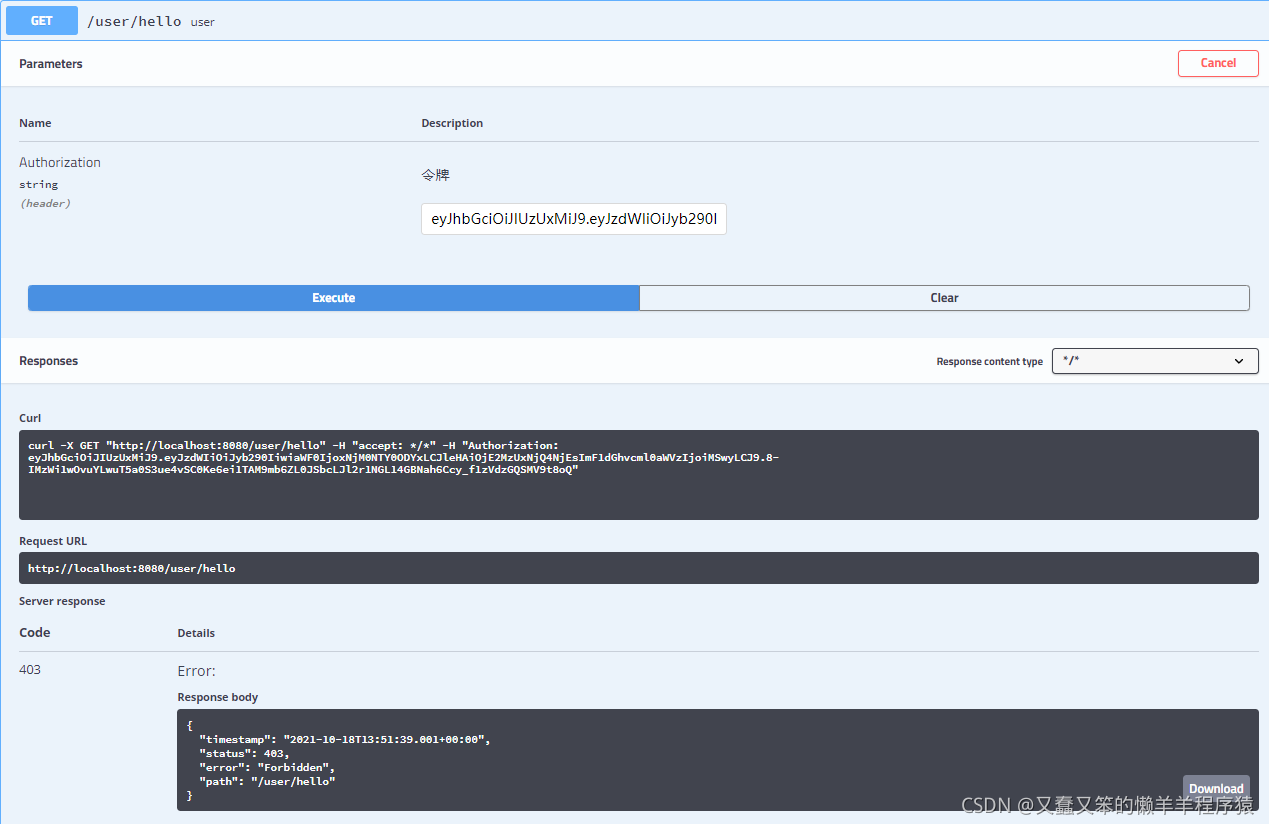Click the (header) parameter location label
The image size is (1269, 824).
[45, 203]
